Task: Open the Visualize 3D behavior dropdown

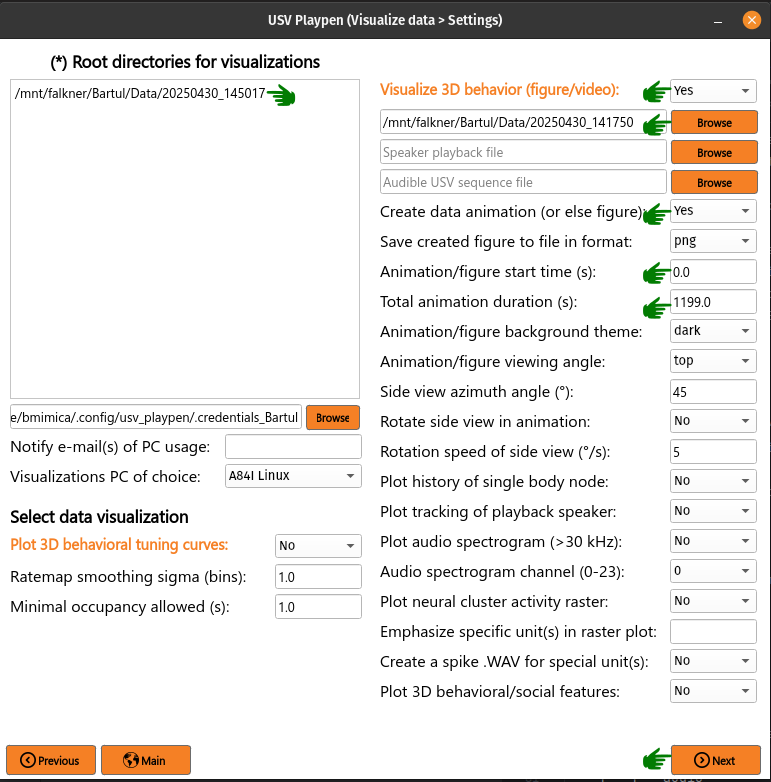Action: [x=713, y=91]
